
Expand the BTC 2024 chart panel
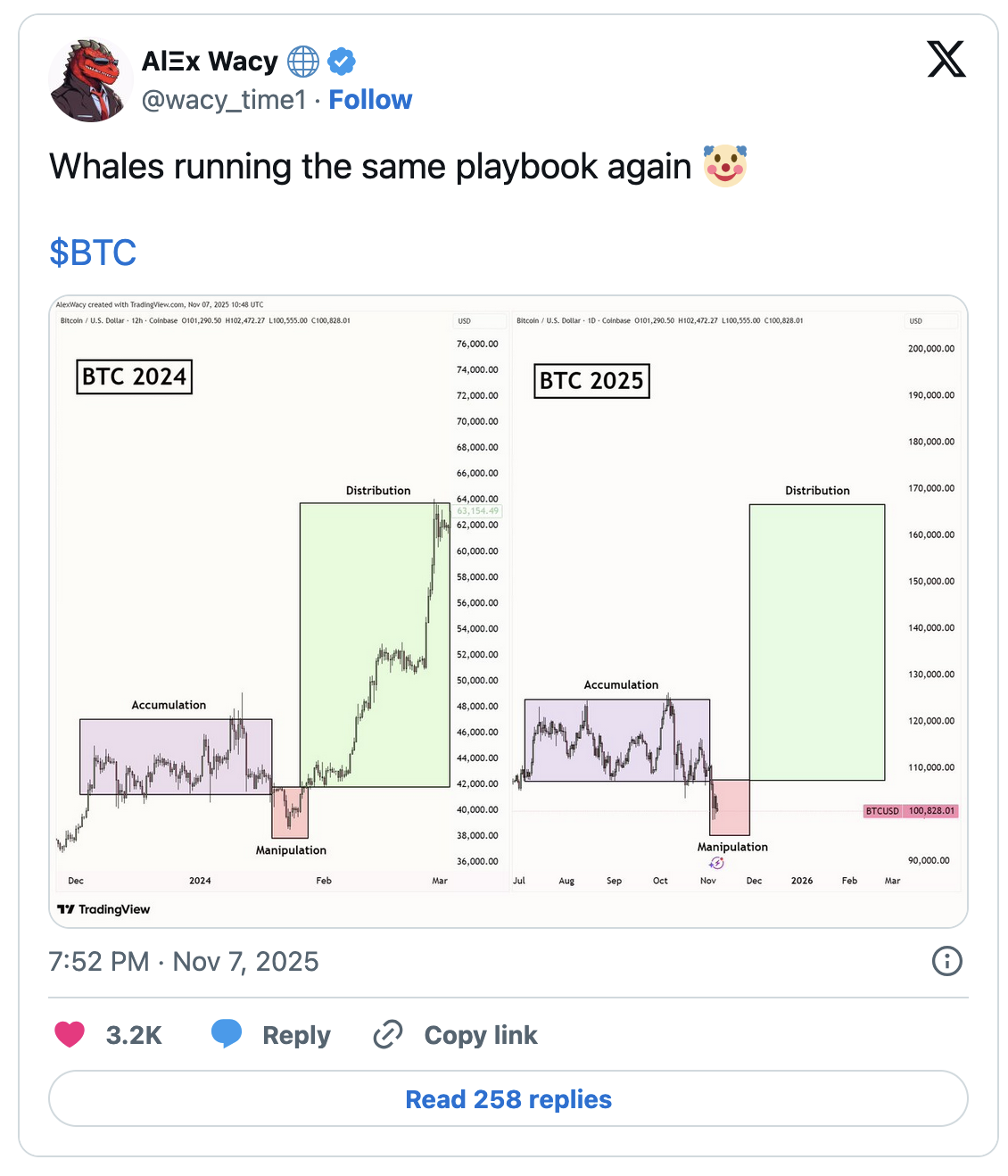[134, 377]
